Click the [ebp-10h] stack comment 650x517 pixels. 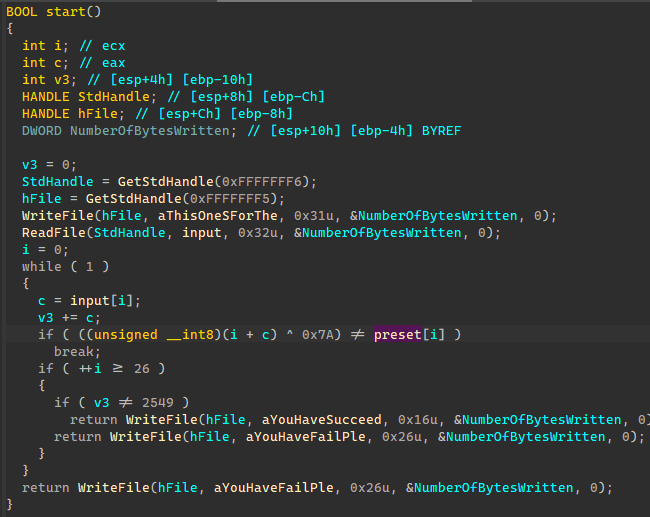point(217,80)
